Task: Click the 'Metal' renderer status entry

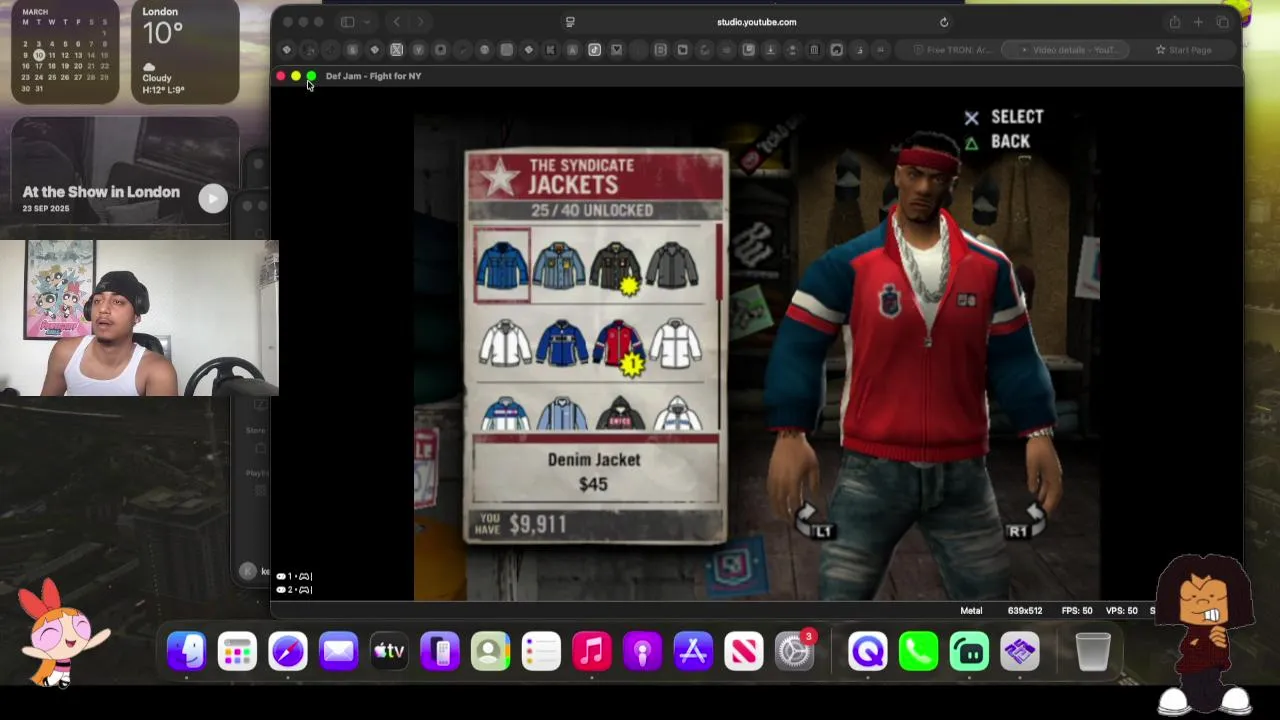Action: (x=971, y=611)
